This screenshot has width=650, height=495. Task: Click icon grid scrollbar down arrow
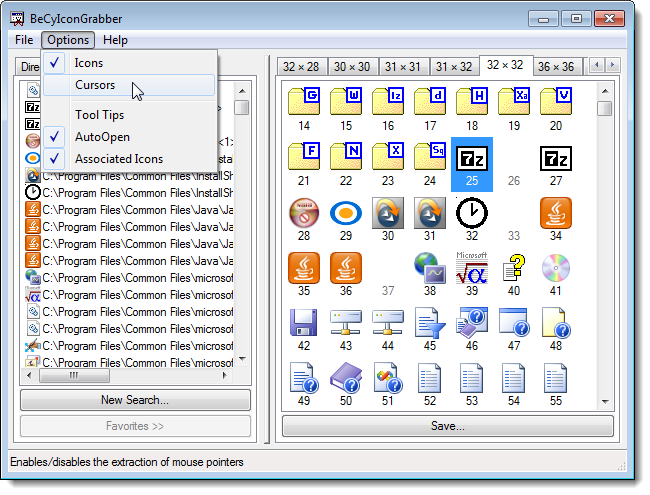point(605,401)
